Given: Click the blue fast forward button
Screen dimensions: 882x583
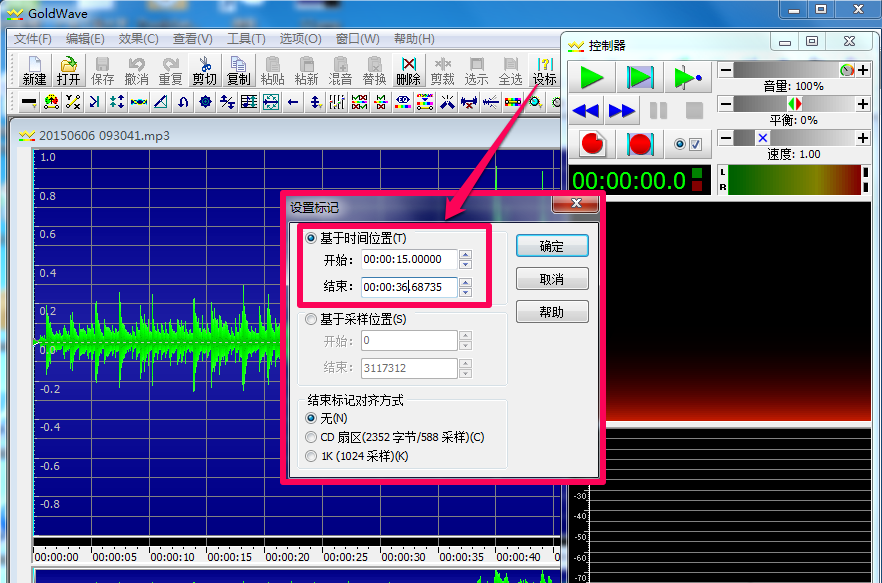Looking at the screenshot, I should pyautogui.click(x=621, y=110).
